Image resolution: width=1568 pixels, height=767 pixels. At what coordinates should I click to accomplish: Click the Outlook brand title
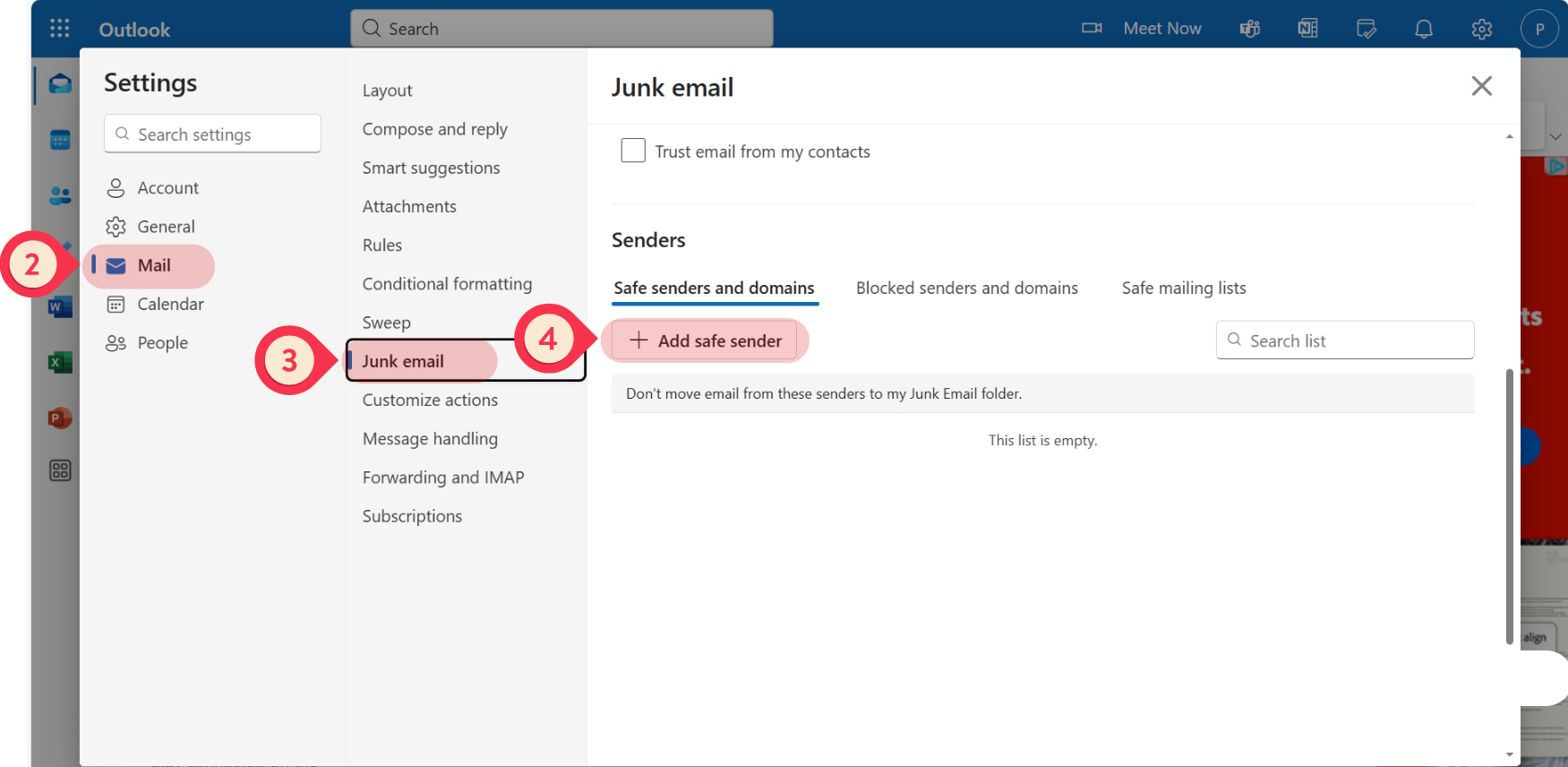click(x=134, y=30)
